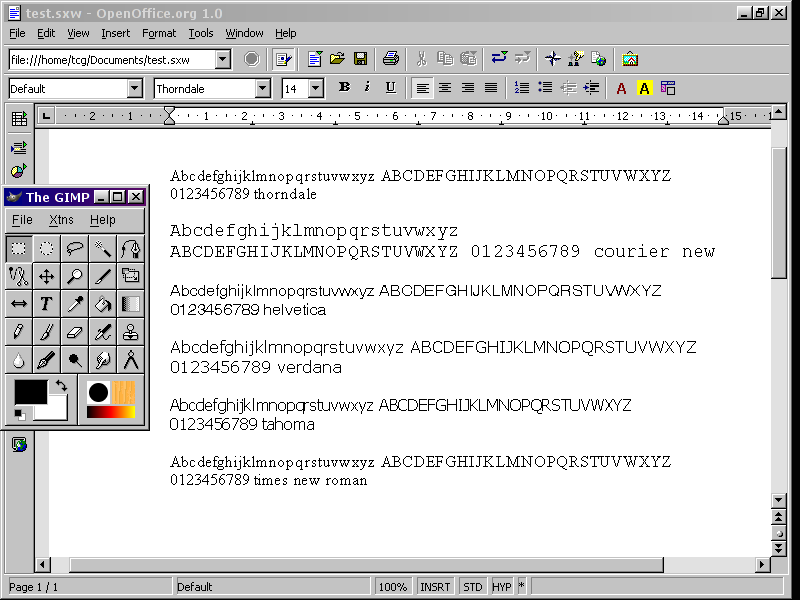Image resolution: width=800 pixels, height=600 pixels.
Task: Save the document in OpenOffice
Action: click(x=360, y=59)
